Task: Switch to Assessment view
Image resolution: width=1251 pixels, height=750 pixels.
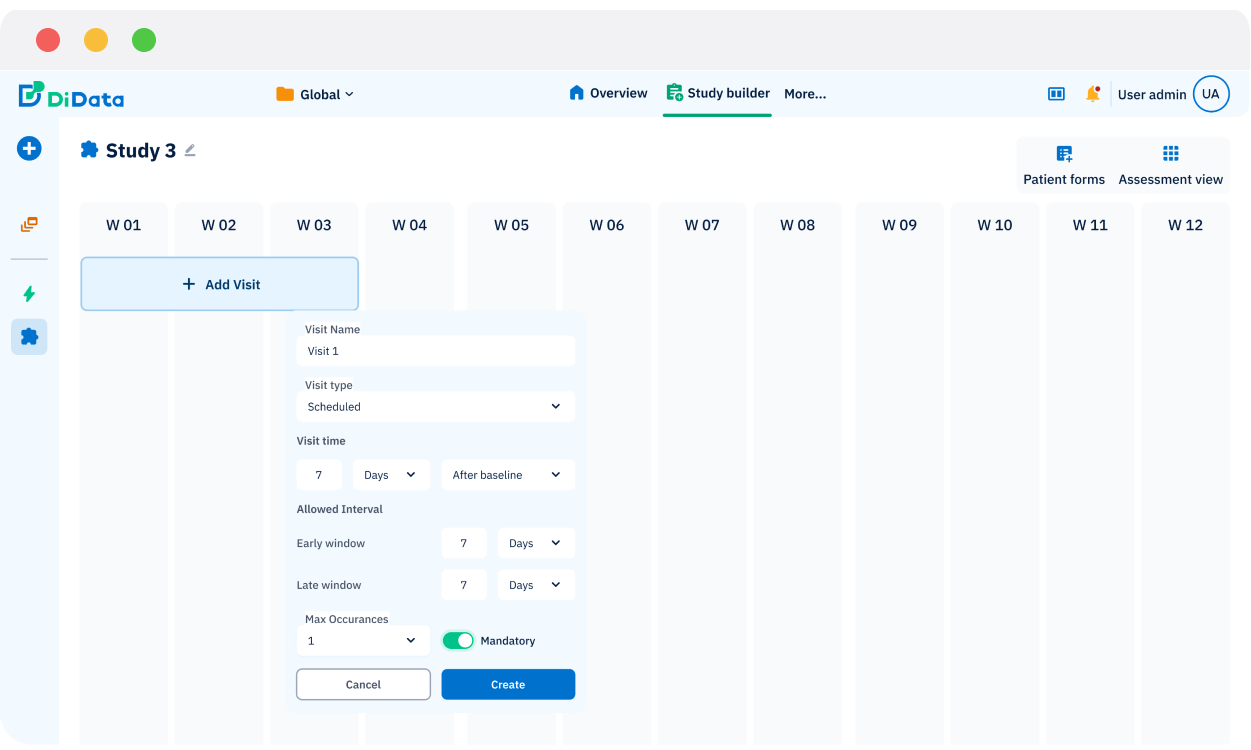Action: (x=1170, y=166)
